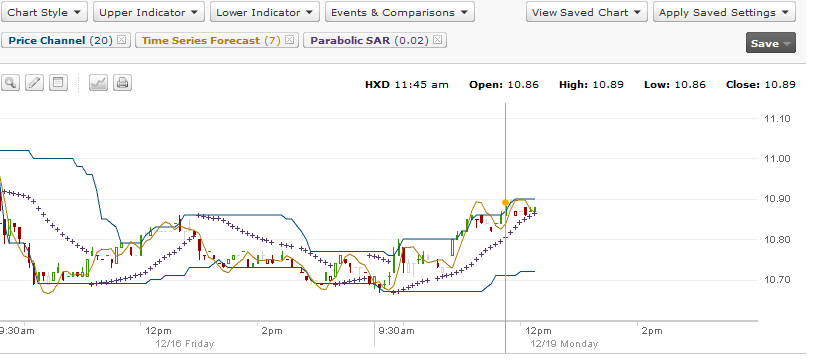The width and height of the screenshot is (831, 361).
Task: Open the Apply Saved Settings menu
Action: coord(724,12)
